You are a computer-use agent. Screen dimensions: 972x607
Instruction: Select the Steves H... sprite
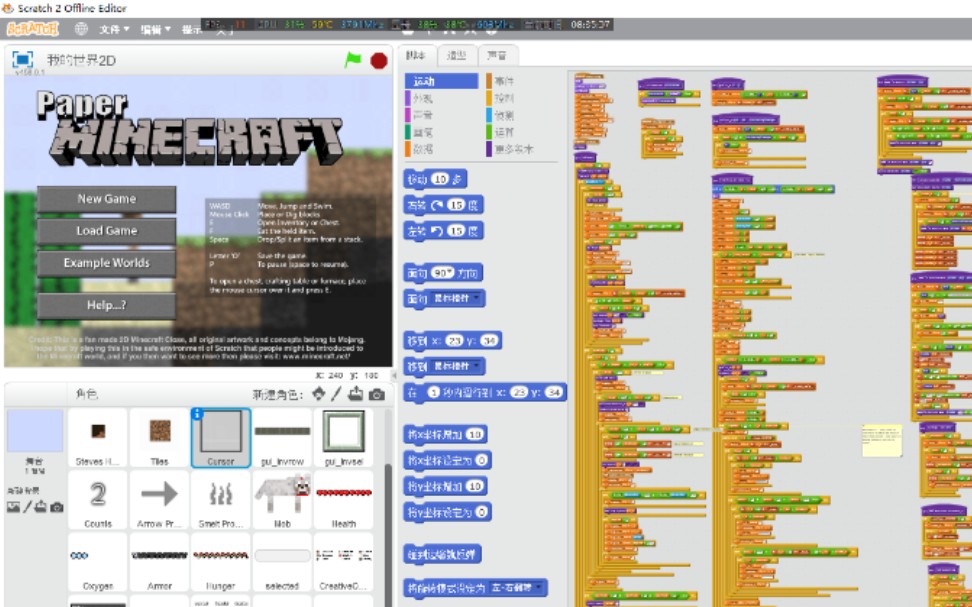(x=98, y=438)
